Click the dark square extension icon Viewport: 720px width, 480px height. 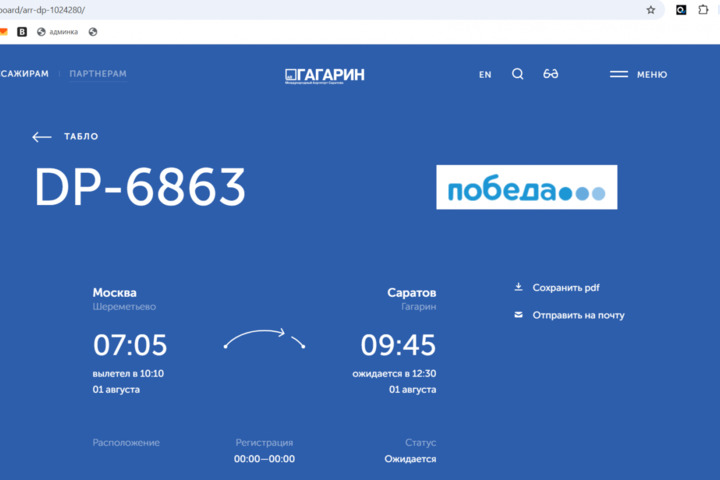[681, 10]
